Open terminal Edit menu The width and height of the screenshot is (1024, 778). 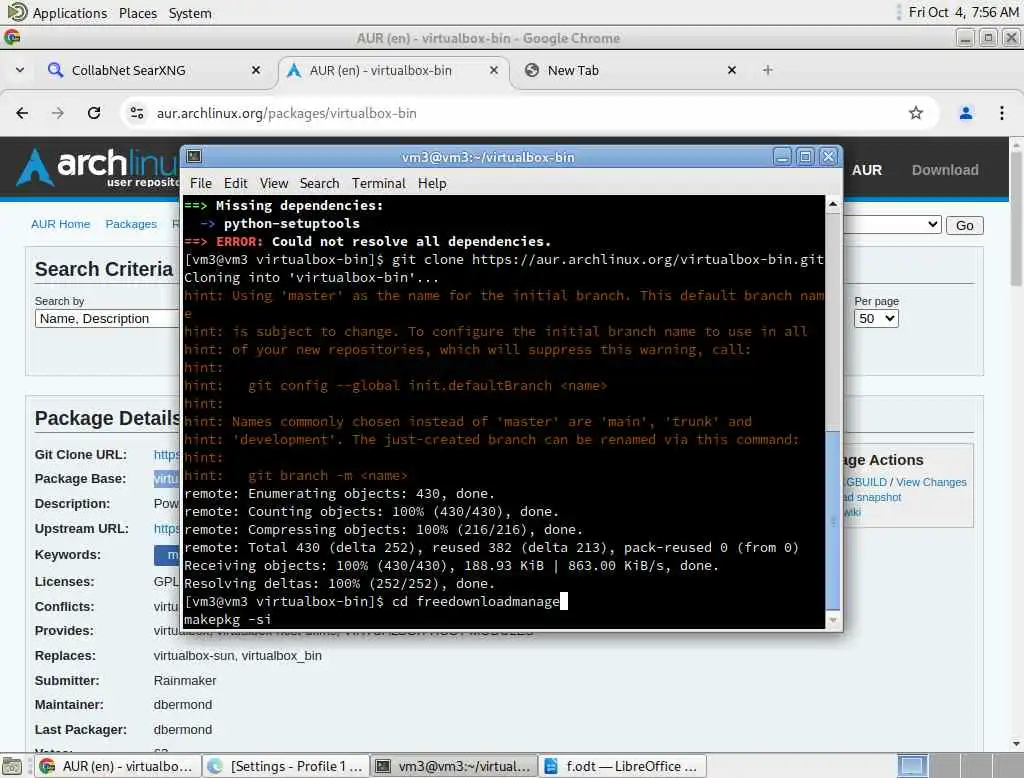(235, 184)
